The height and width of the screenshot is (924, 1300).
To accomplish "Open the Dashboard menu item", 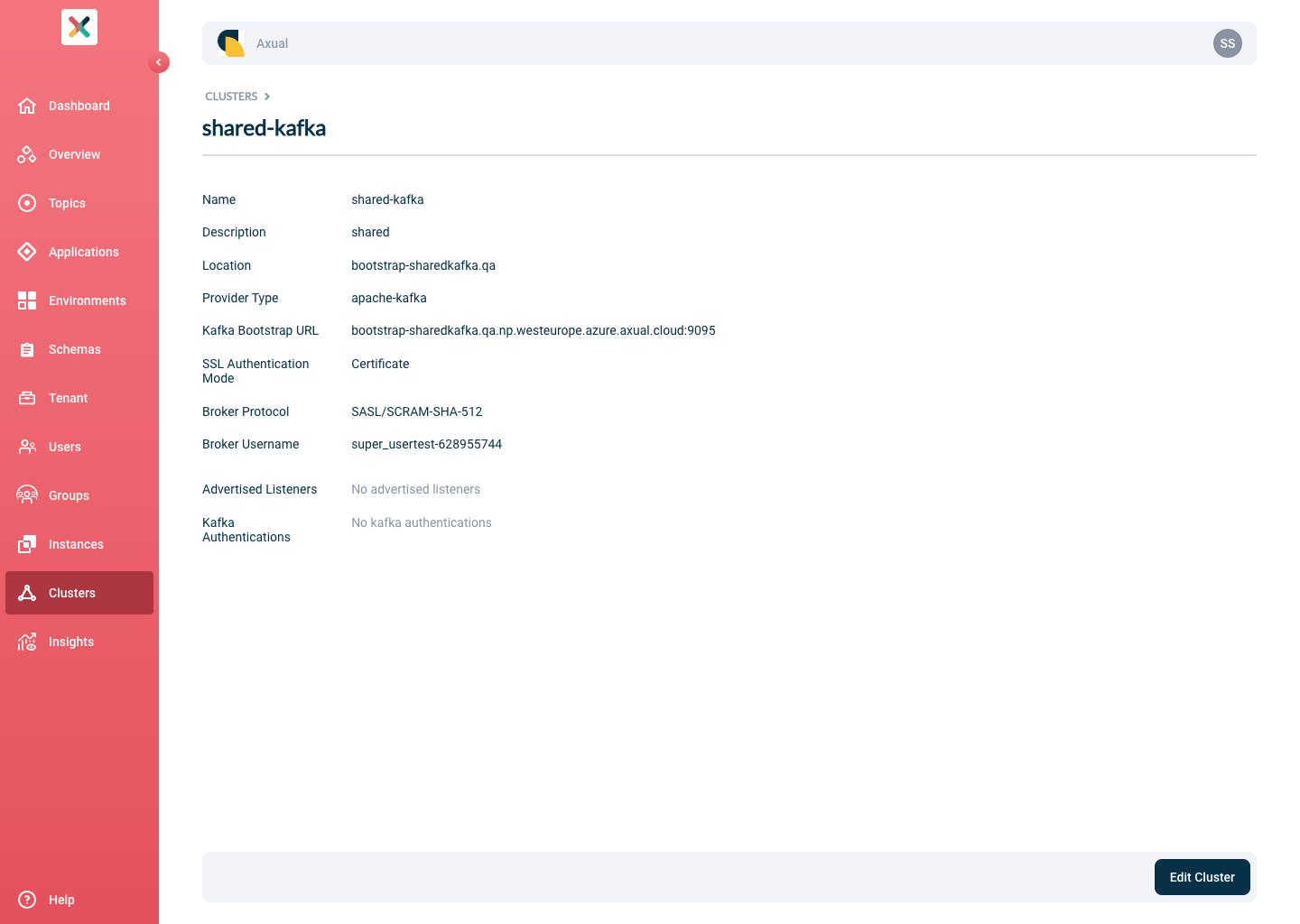I will [79, 106].
